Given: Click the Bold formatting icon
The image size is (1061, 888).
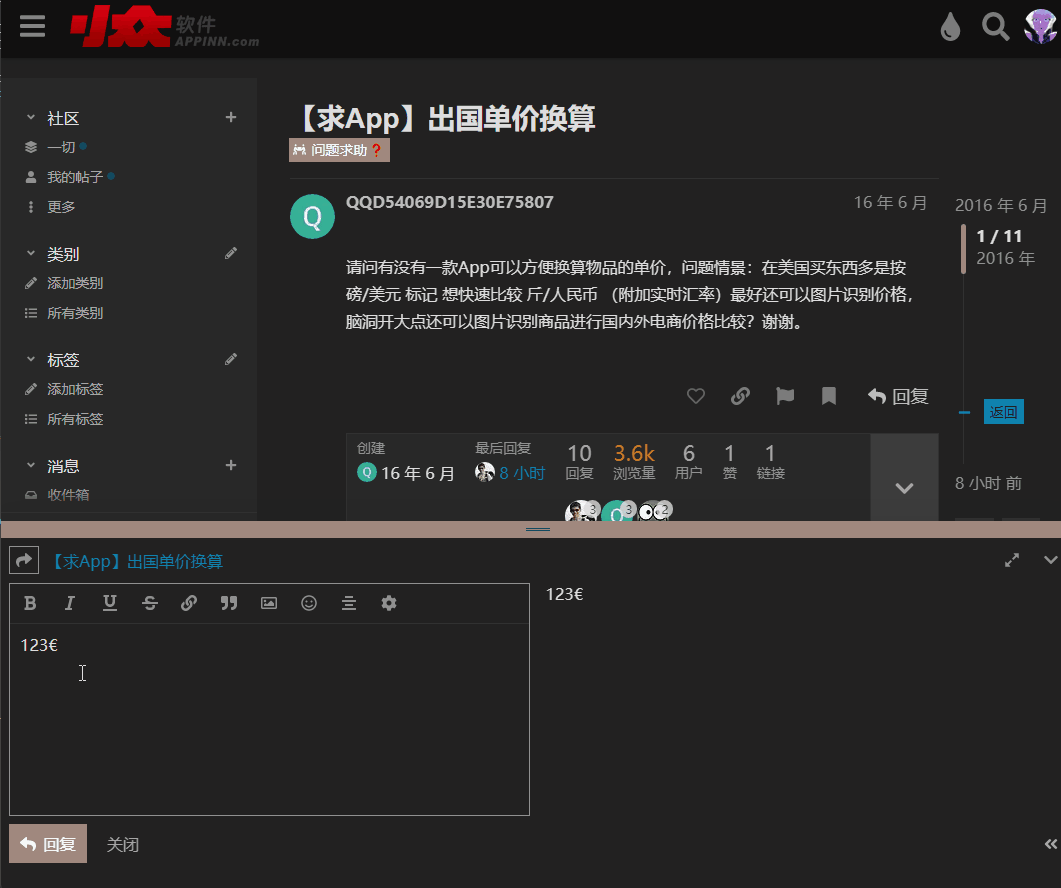Looking at the screenshot, I should pyautogui.click(x=30, y=603).
